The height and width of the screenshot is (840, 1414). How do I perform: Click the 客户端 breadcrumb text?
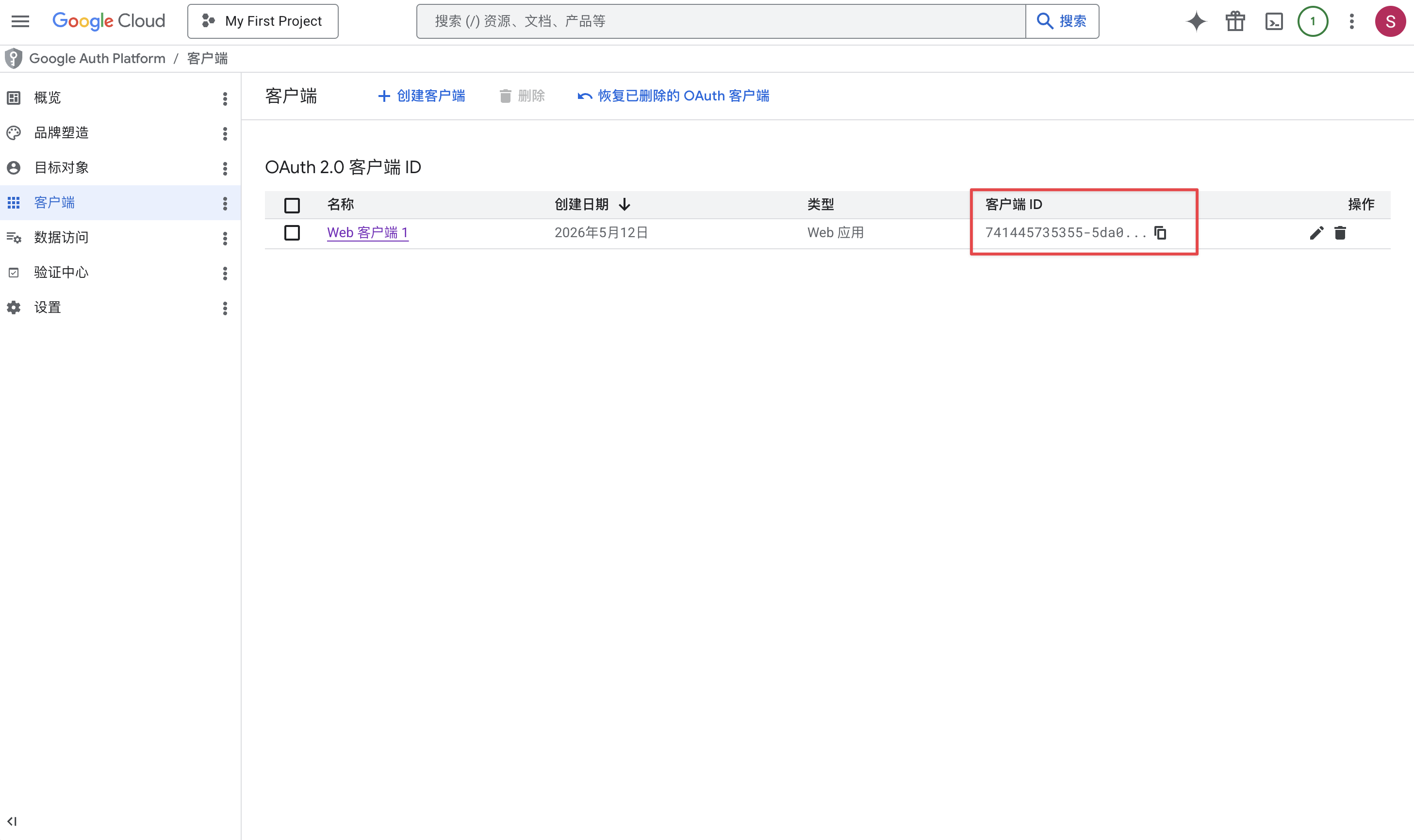coord(207,58)
